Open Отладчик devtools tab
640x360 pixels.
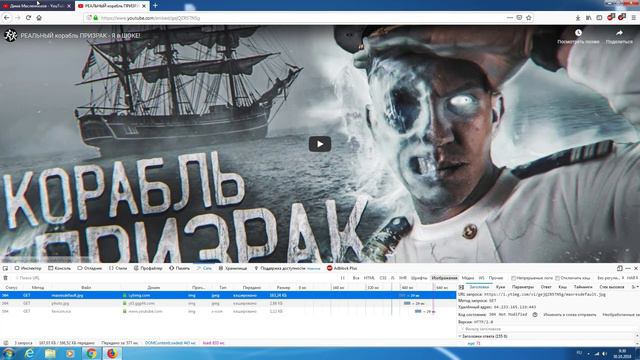(90, 268)
